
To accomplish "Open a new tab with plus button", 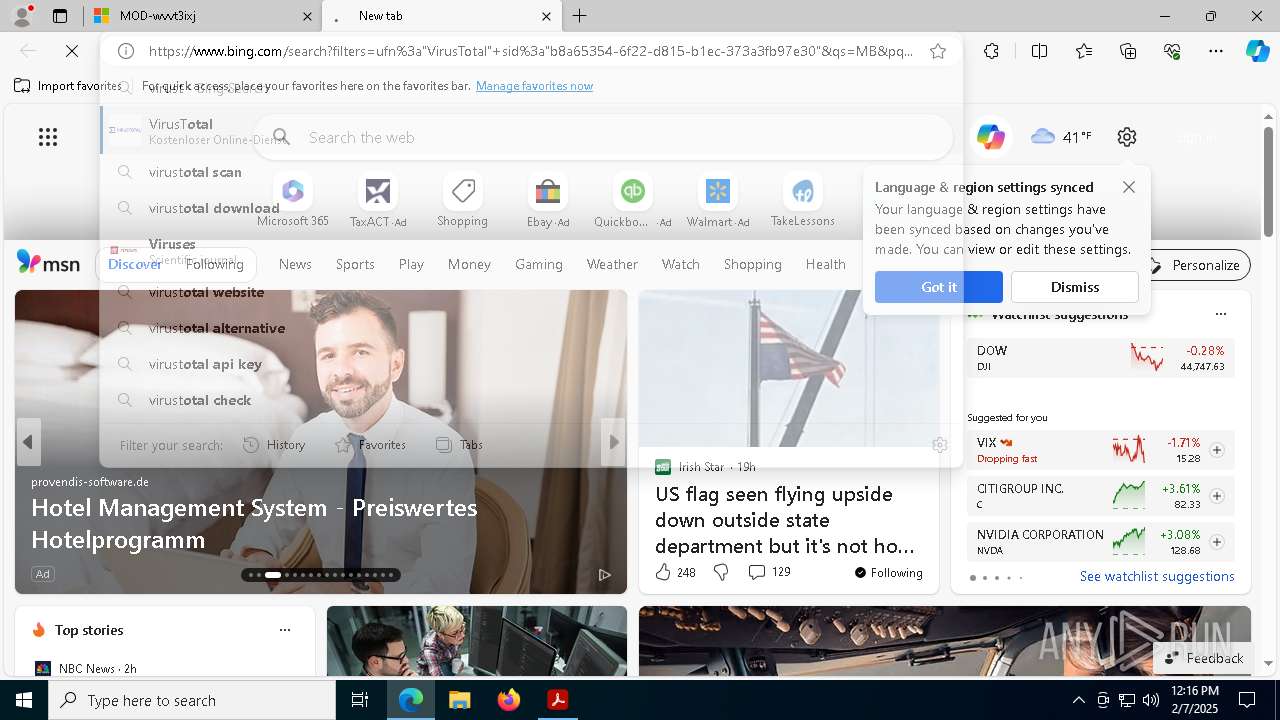I will coord(580,16).
